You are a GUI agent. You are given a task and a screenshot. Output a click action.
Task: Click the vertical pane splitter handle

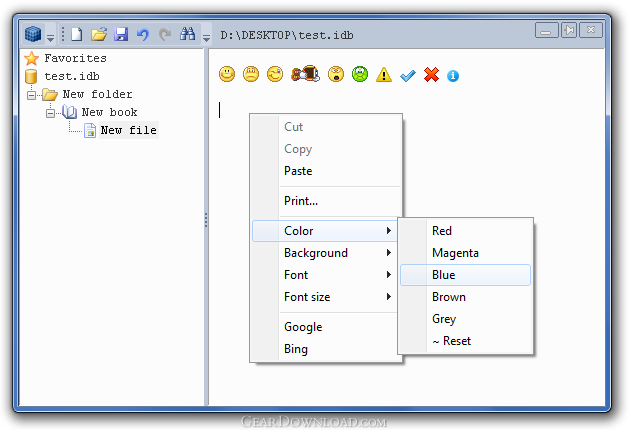206,220
